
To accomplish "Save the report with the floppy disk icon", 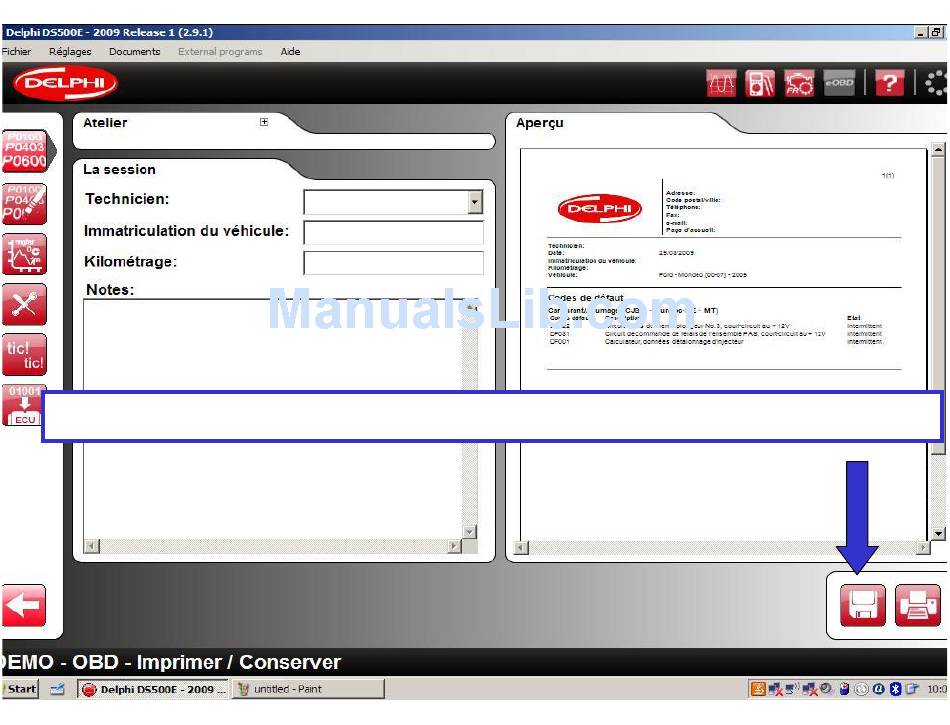I will 862,605.
